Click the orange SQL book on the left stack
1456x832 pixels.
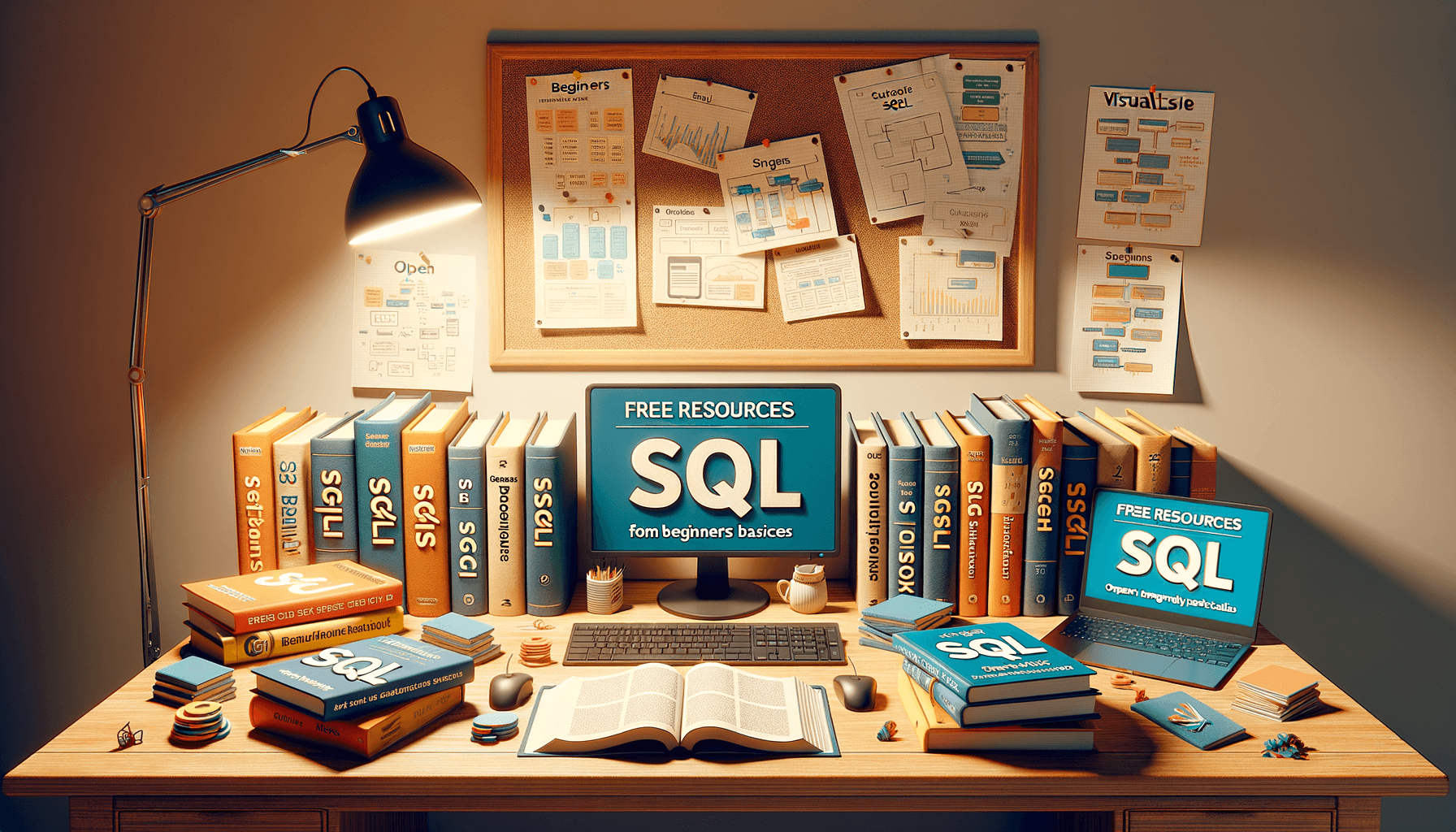291,596
